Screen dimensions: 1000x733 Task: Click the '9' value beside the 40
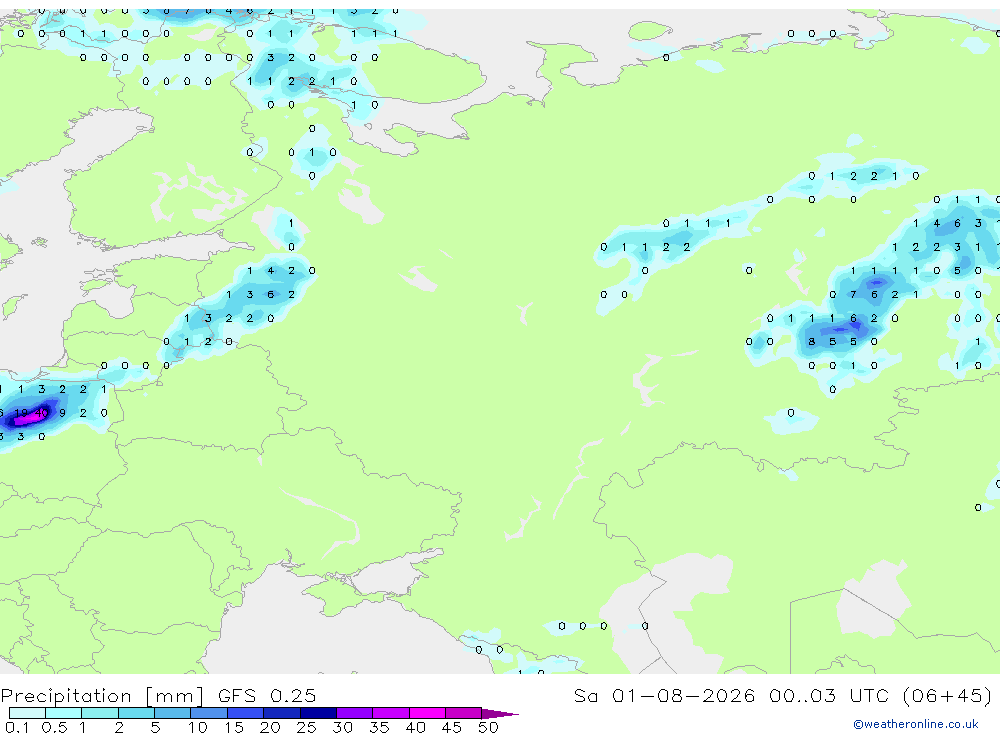(62, 413)
